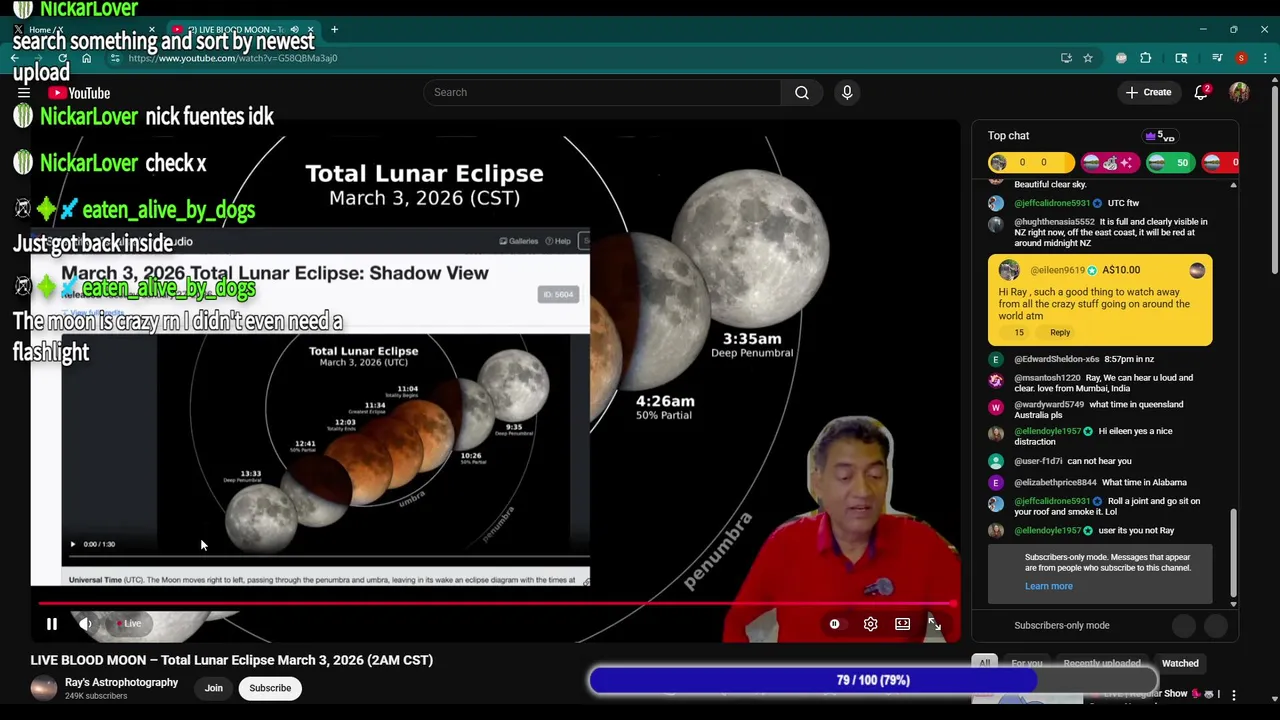This screenshot has width=1280, height=720.
Task: Click the green 50 ticker chip
Action: (x=1170, y=162)
